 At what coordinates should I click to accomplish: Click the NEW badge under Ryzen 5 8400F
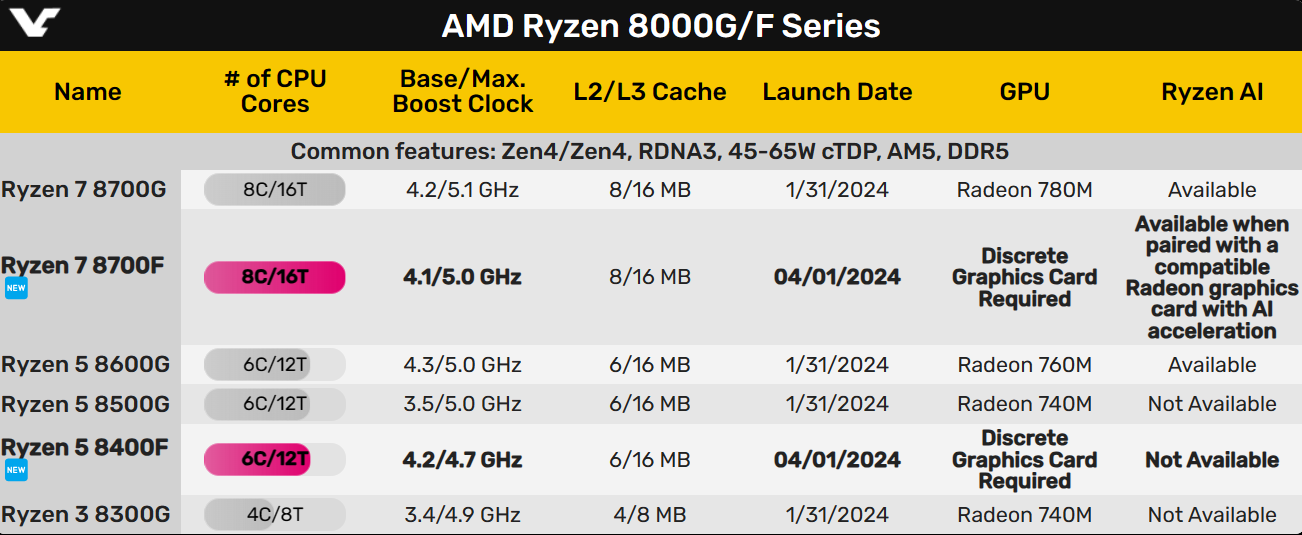(16, 471)
